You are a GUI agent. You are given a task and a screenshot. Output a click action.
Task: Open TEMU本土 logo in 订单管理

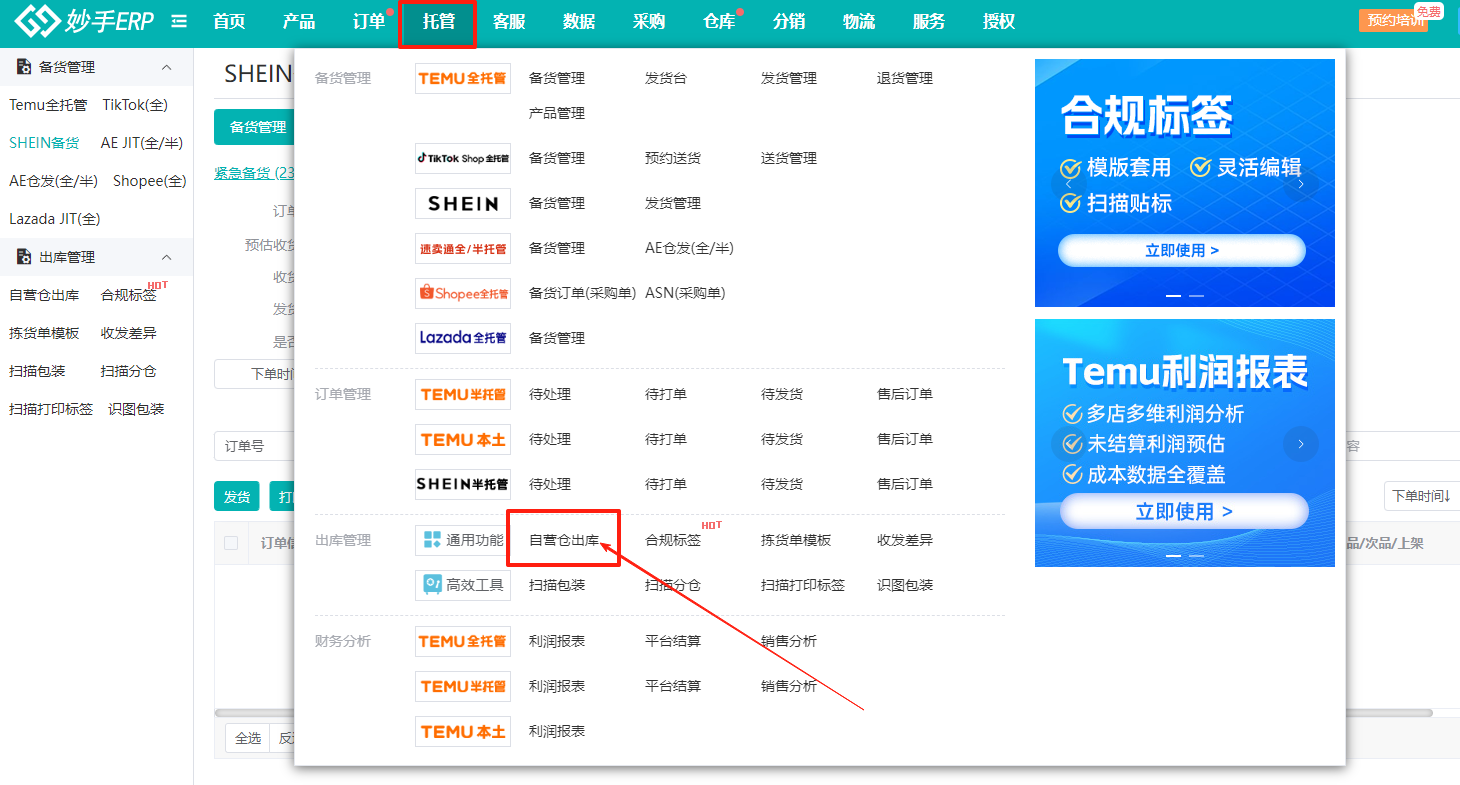pyautogui.click(x=463, y=439)
